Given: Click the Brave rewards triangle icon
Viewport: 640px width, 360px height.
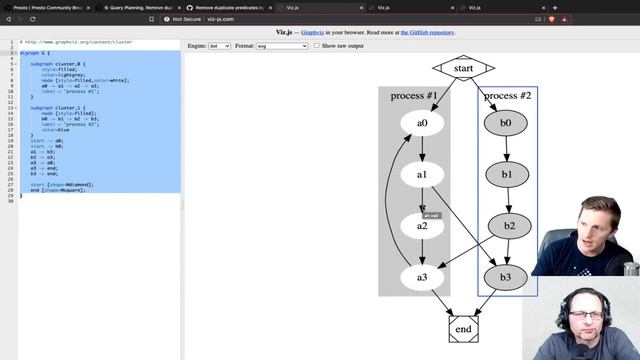Looking at the screenshot, I should (x=564, y=19).
